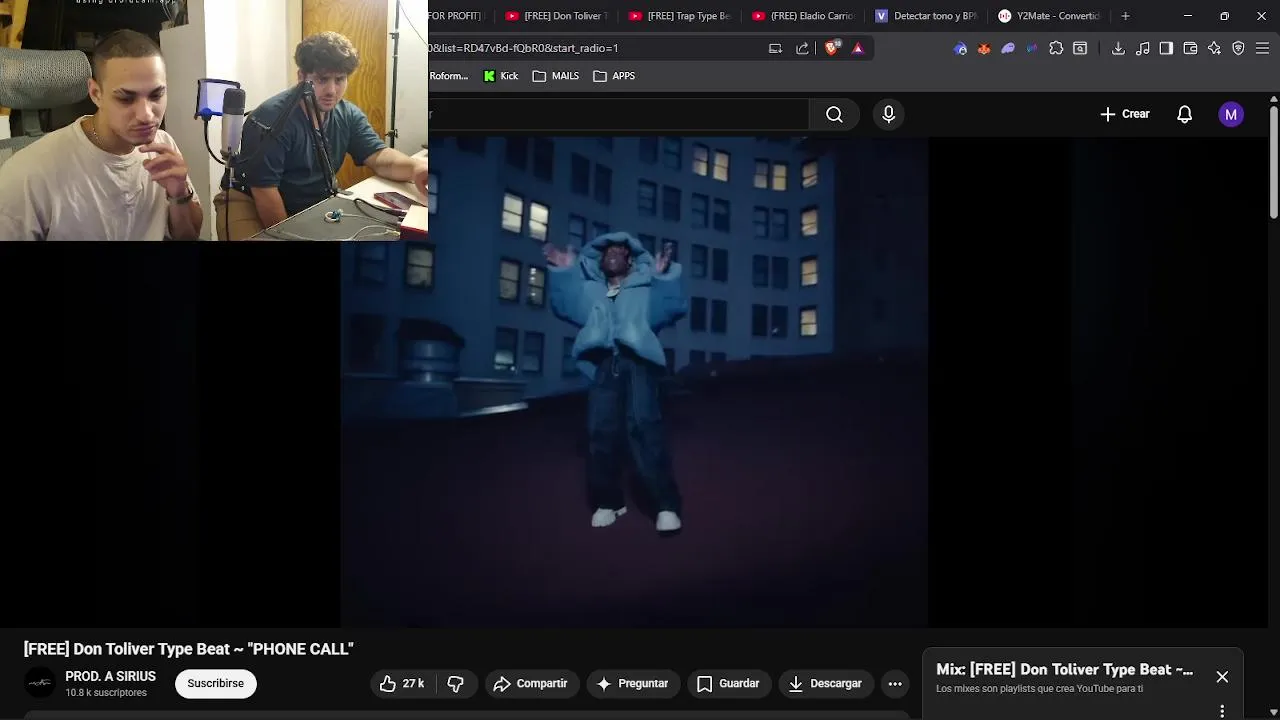Toggle the browser sidebar panel icon
This screenshot has width=1280, height=720.
point(1166,48)
